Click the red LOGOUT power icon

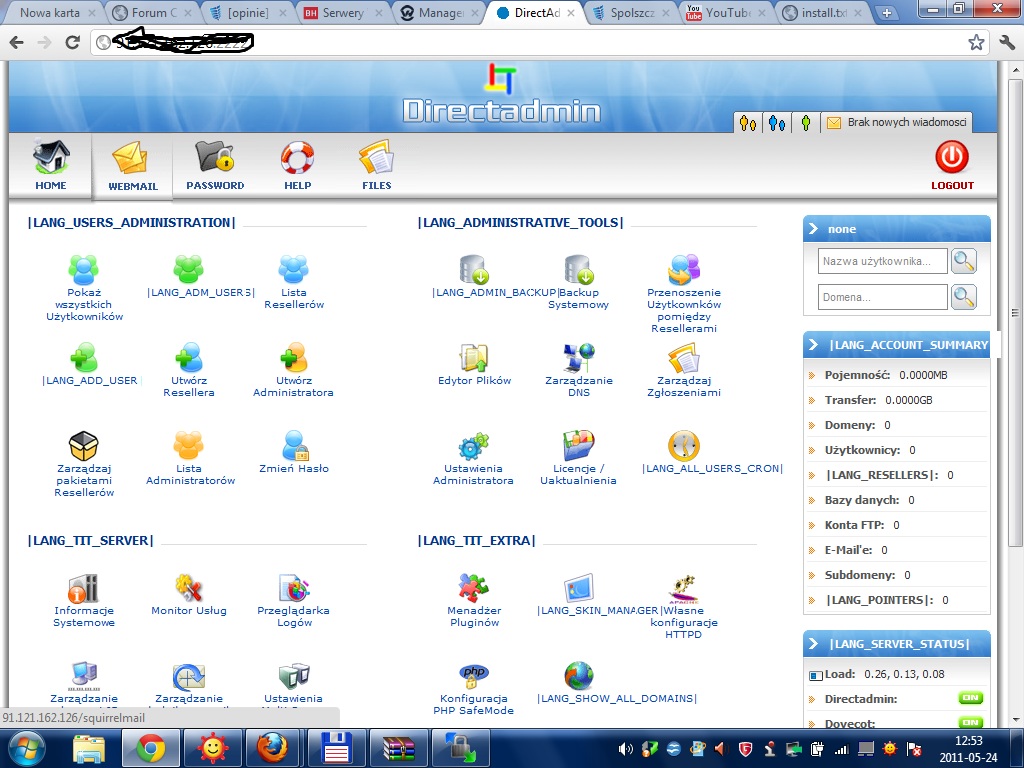click(x=952, y=157)
